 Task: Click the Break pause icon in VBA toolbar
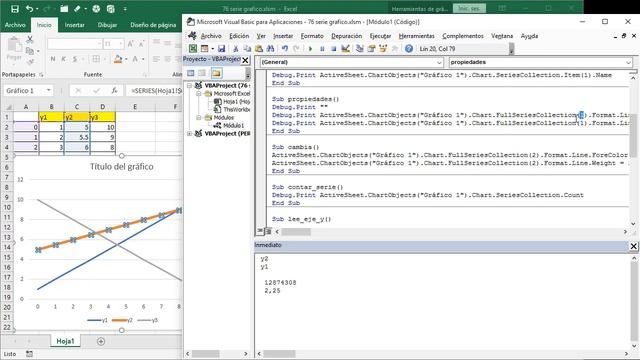click(322, 49)
